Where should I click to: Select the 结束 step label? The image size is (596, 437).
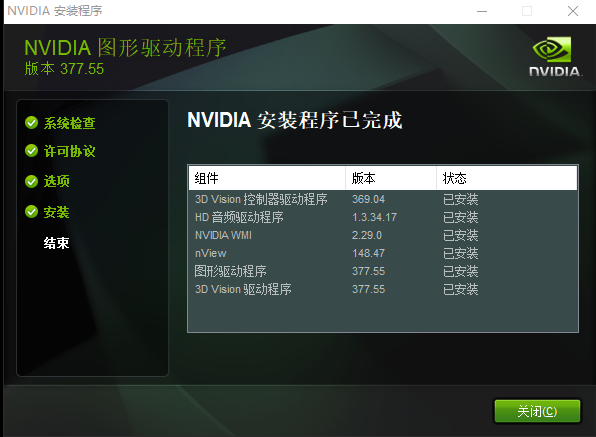56,243
